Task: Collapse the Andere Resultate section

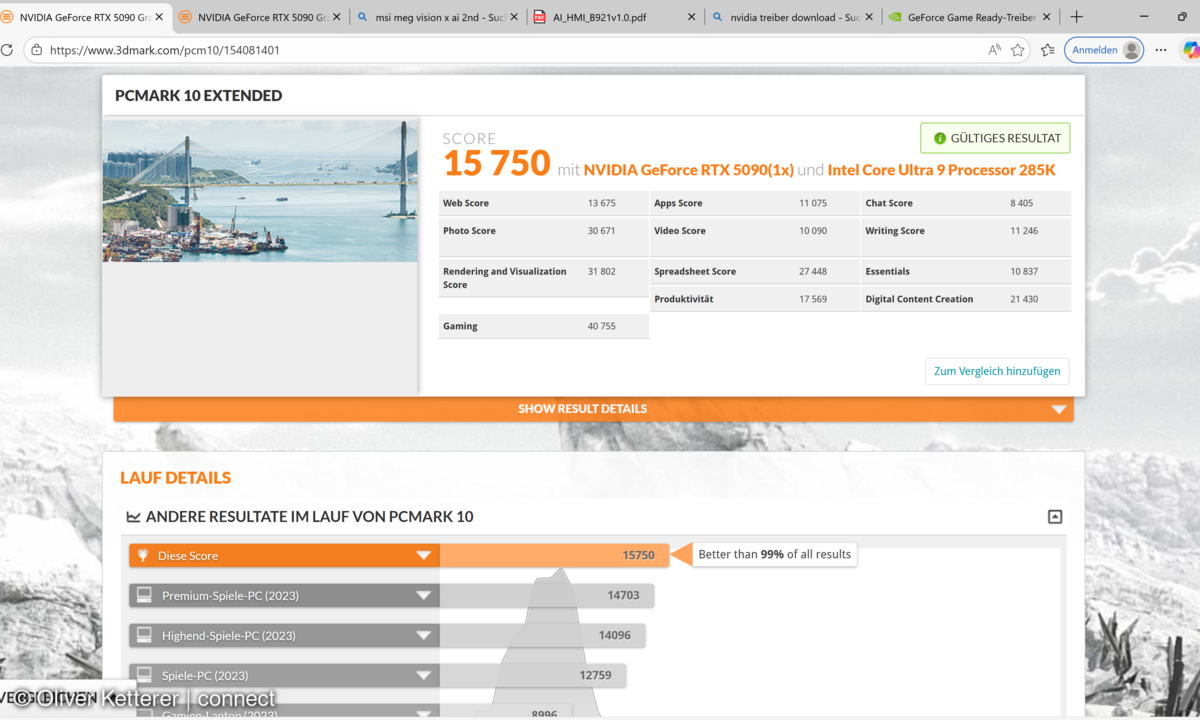Action: click(1054, 517)
